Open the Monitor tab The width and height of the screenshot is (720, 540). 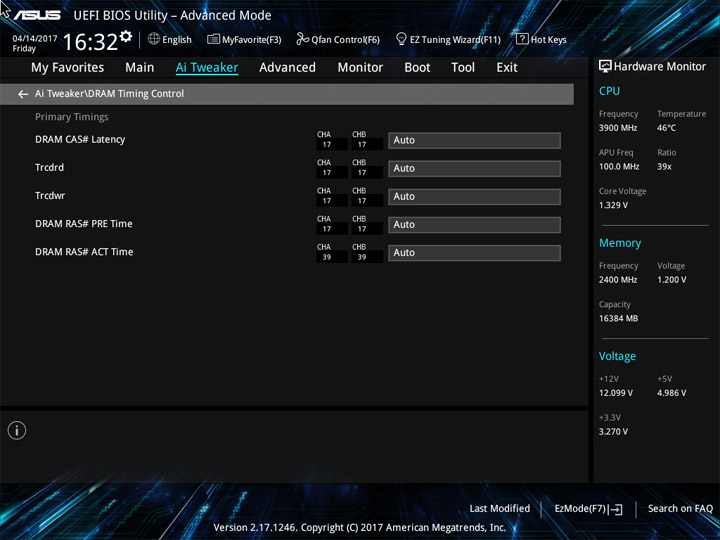tap(360, 68)
